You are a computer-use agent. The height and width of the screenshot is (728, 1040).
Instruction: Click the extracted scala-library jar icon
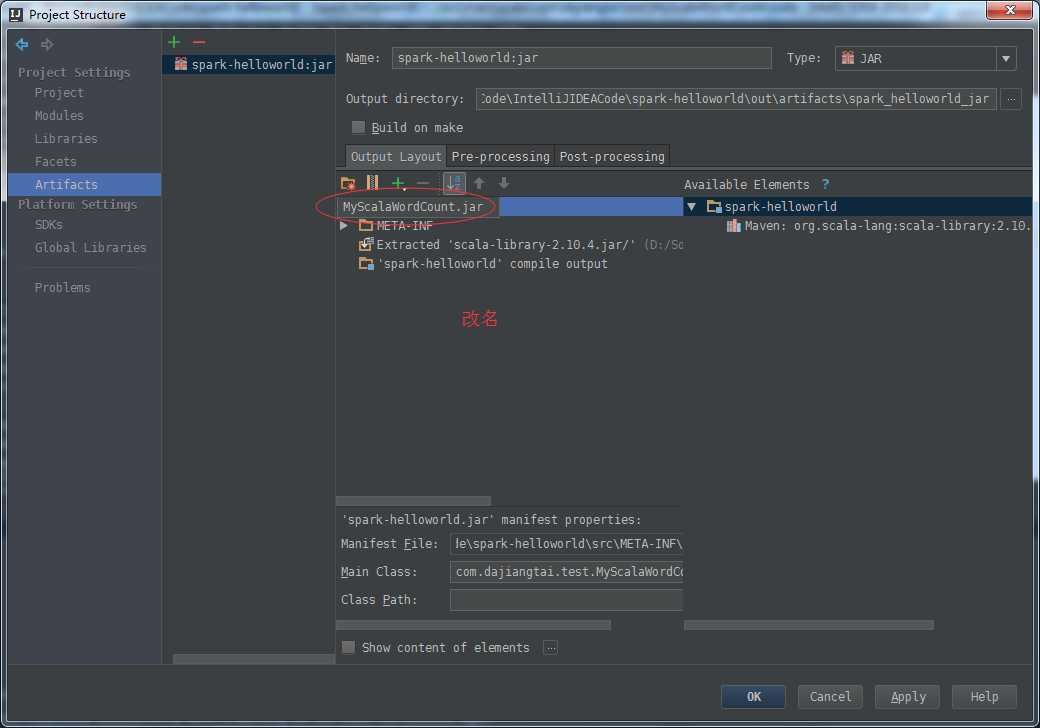[x=365, y=245]
